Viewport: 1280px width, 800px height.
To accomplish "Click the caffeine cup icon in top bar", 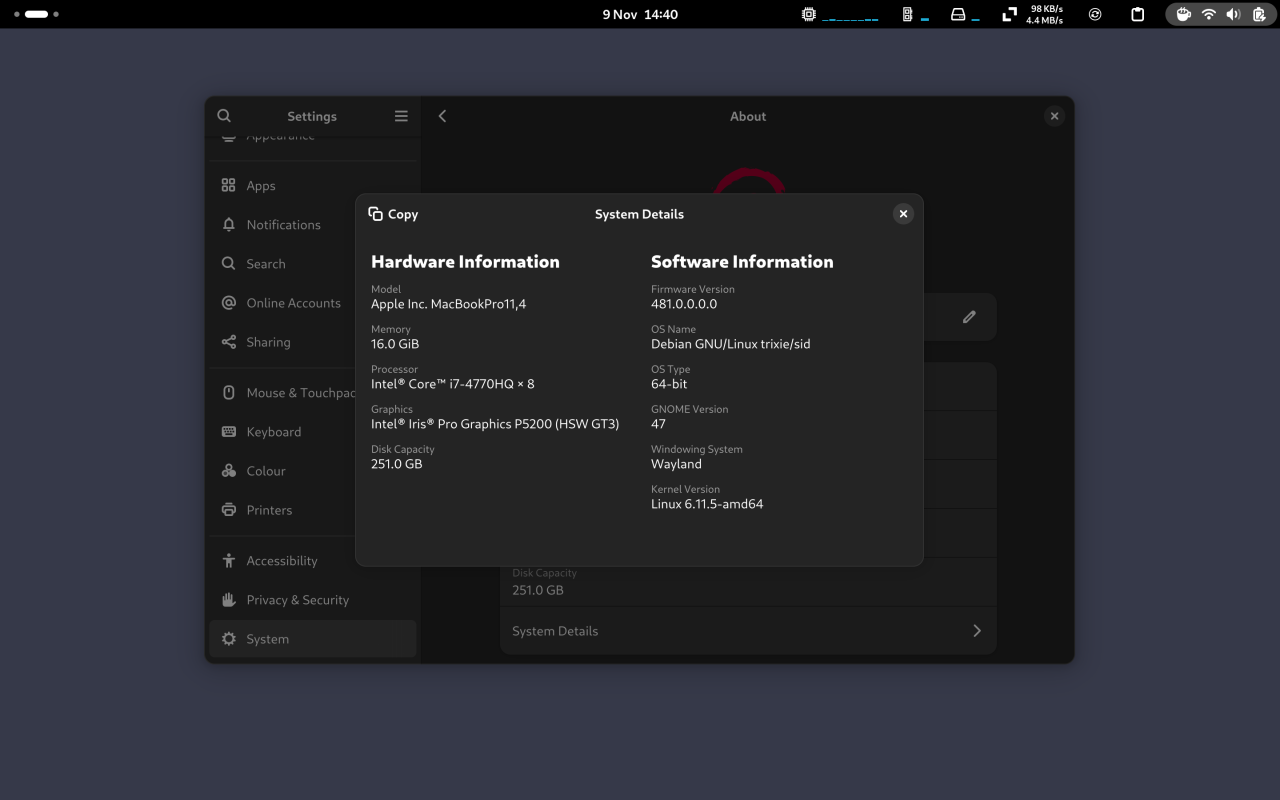I will pos(1184,14).
